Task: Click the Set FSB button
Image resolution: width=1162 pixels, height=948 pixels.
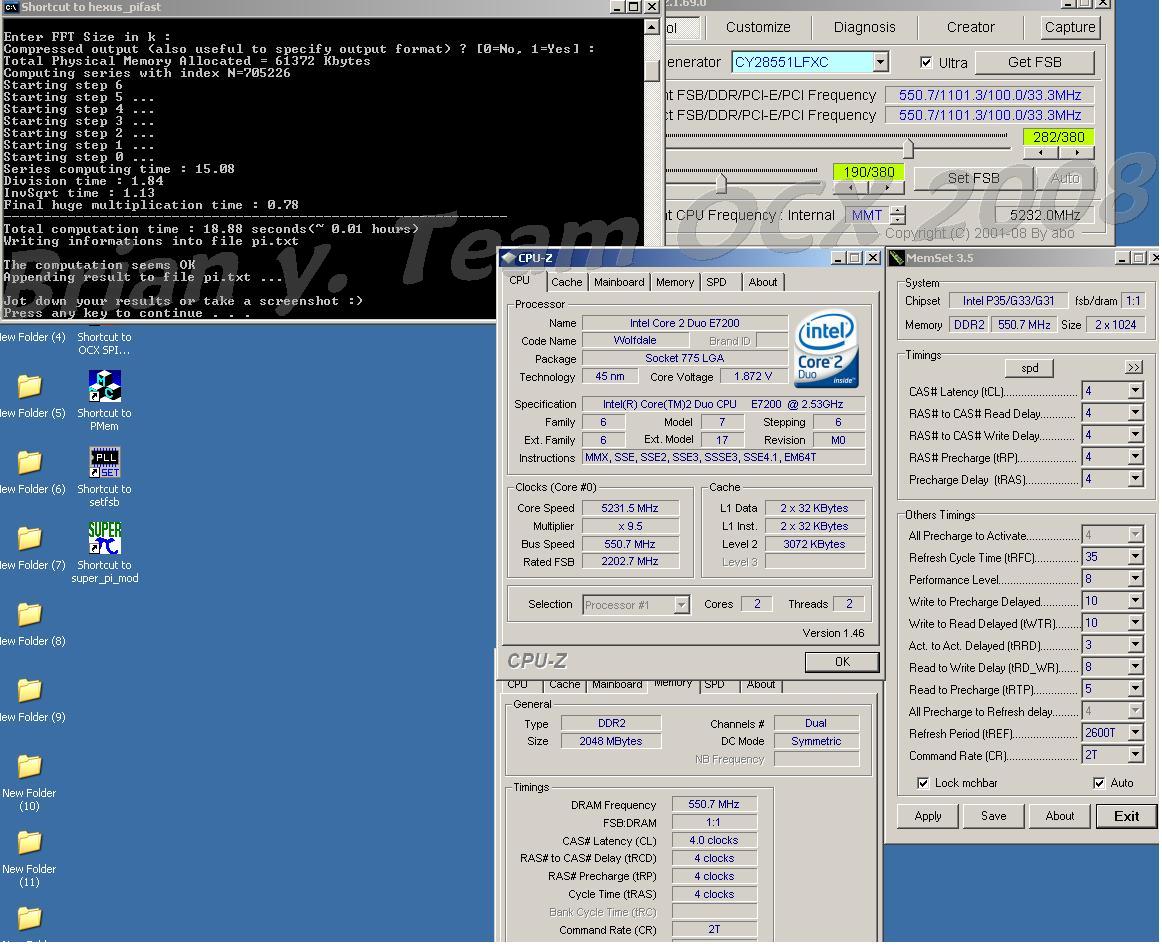Action: pos(973,178)
